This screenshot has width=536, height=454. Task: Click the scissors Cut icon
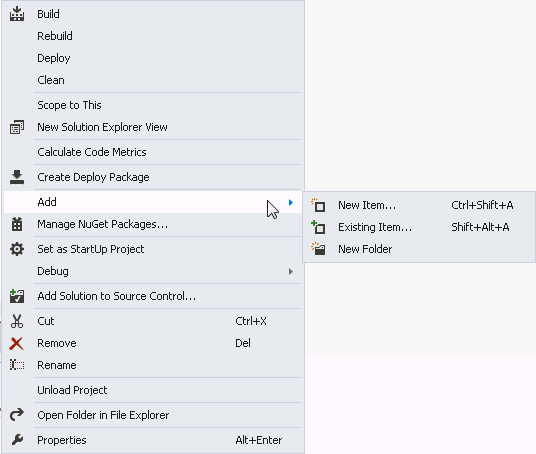click(17, 321)
